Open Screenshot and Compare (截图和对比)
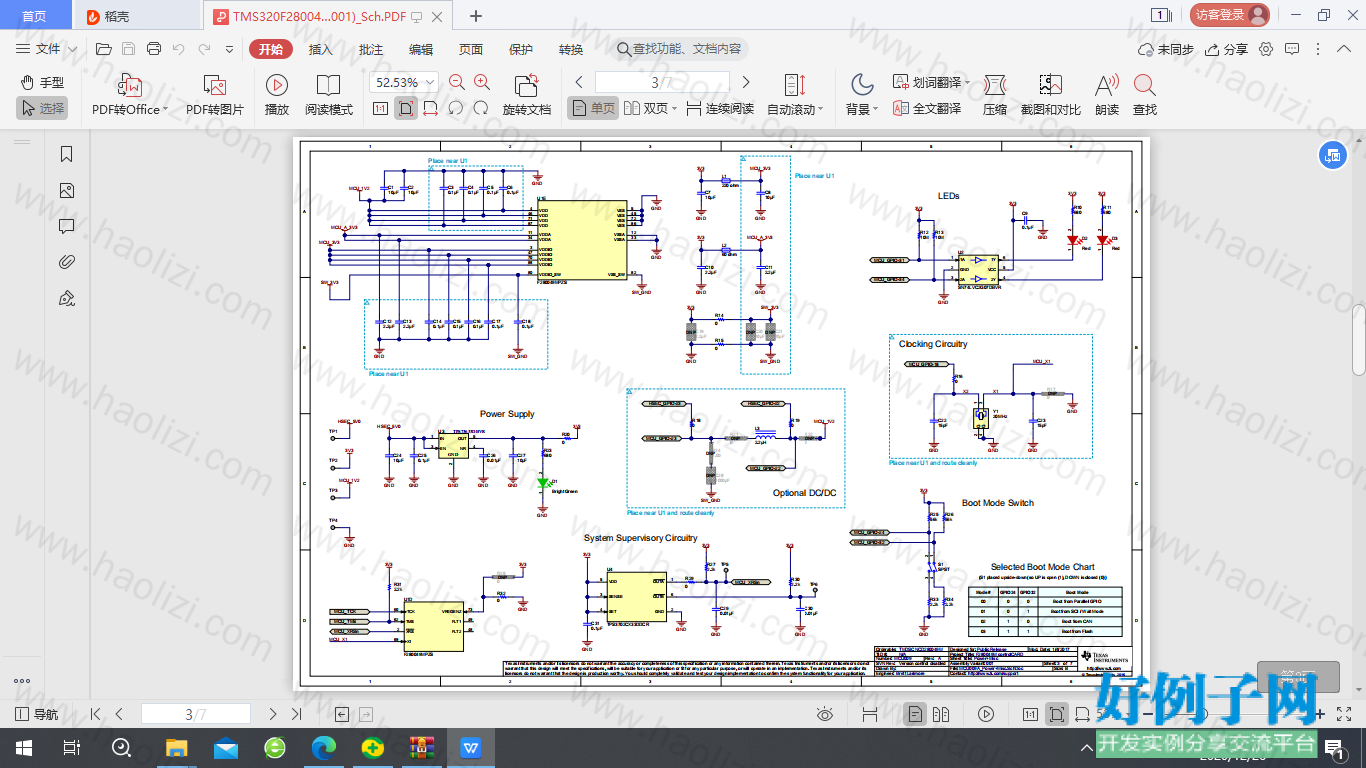Viewport: 1366px width, 768px height. click(x=1050, y=95)
